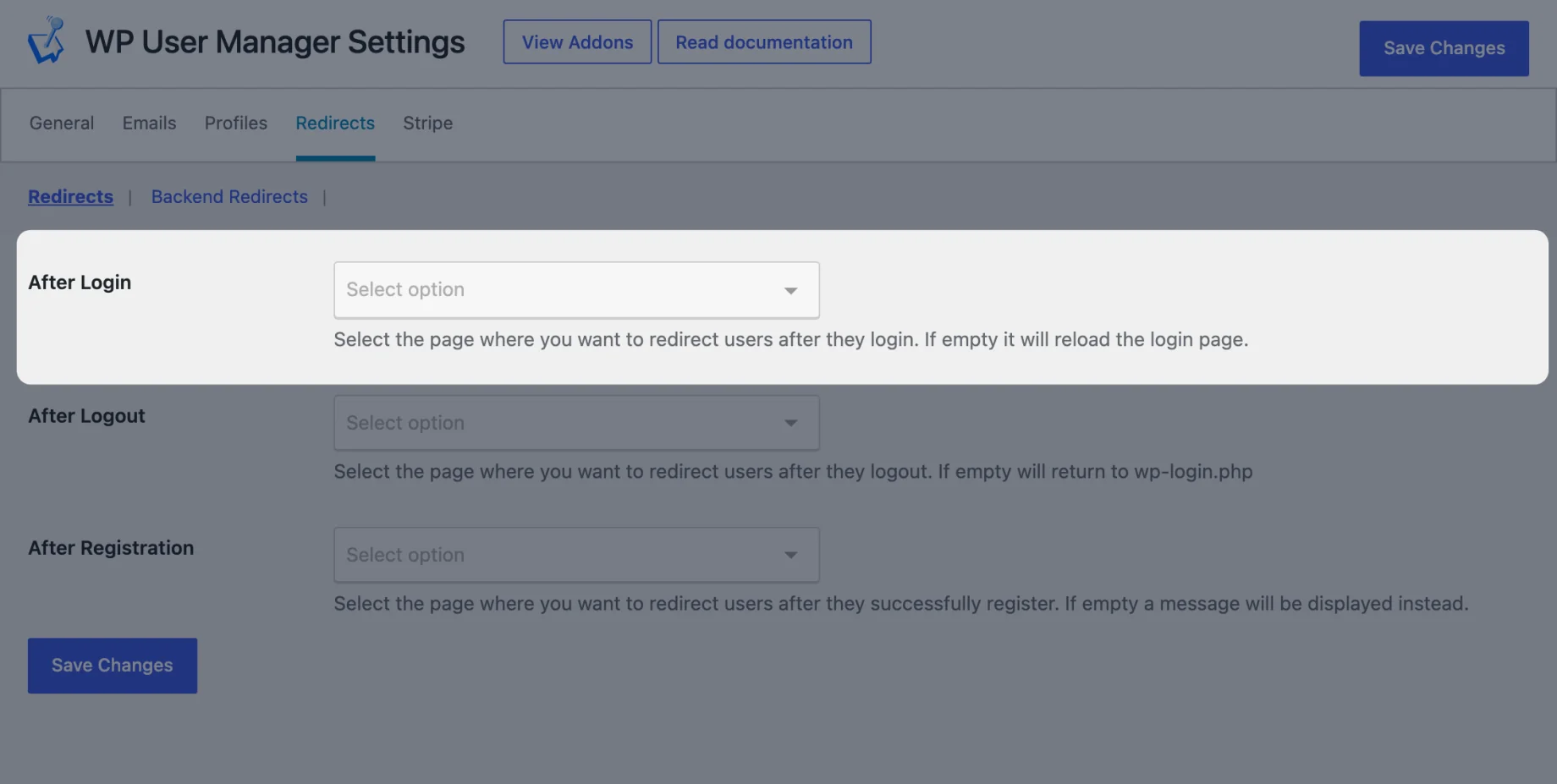The height and width of the screenshot is (784, 1557).
Task: Click the logout redirect wp-login.php description
Action: pos(793,471)
